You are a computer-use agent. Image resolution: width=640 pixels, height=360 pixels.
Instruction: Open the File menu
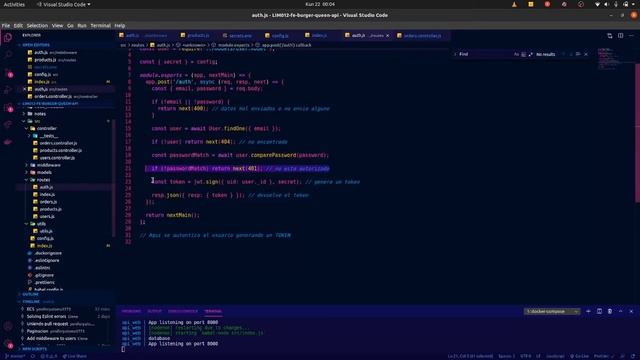point(6,25)
